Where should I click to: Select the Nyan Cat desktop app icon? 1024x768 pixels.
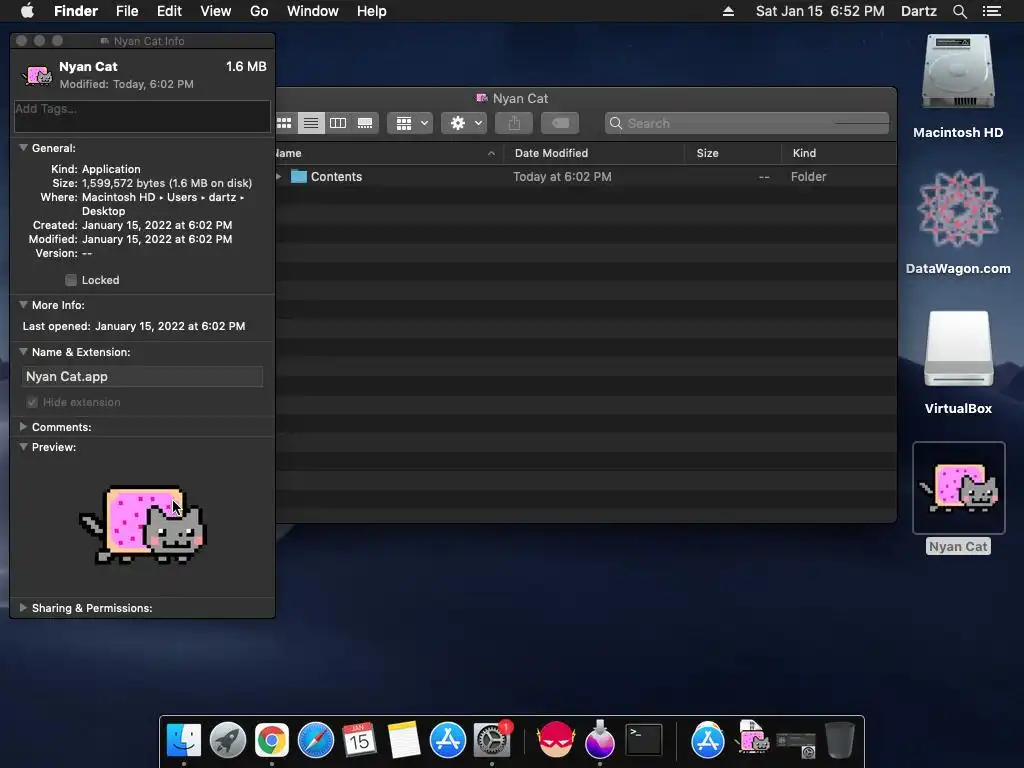(958, 488)
